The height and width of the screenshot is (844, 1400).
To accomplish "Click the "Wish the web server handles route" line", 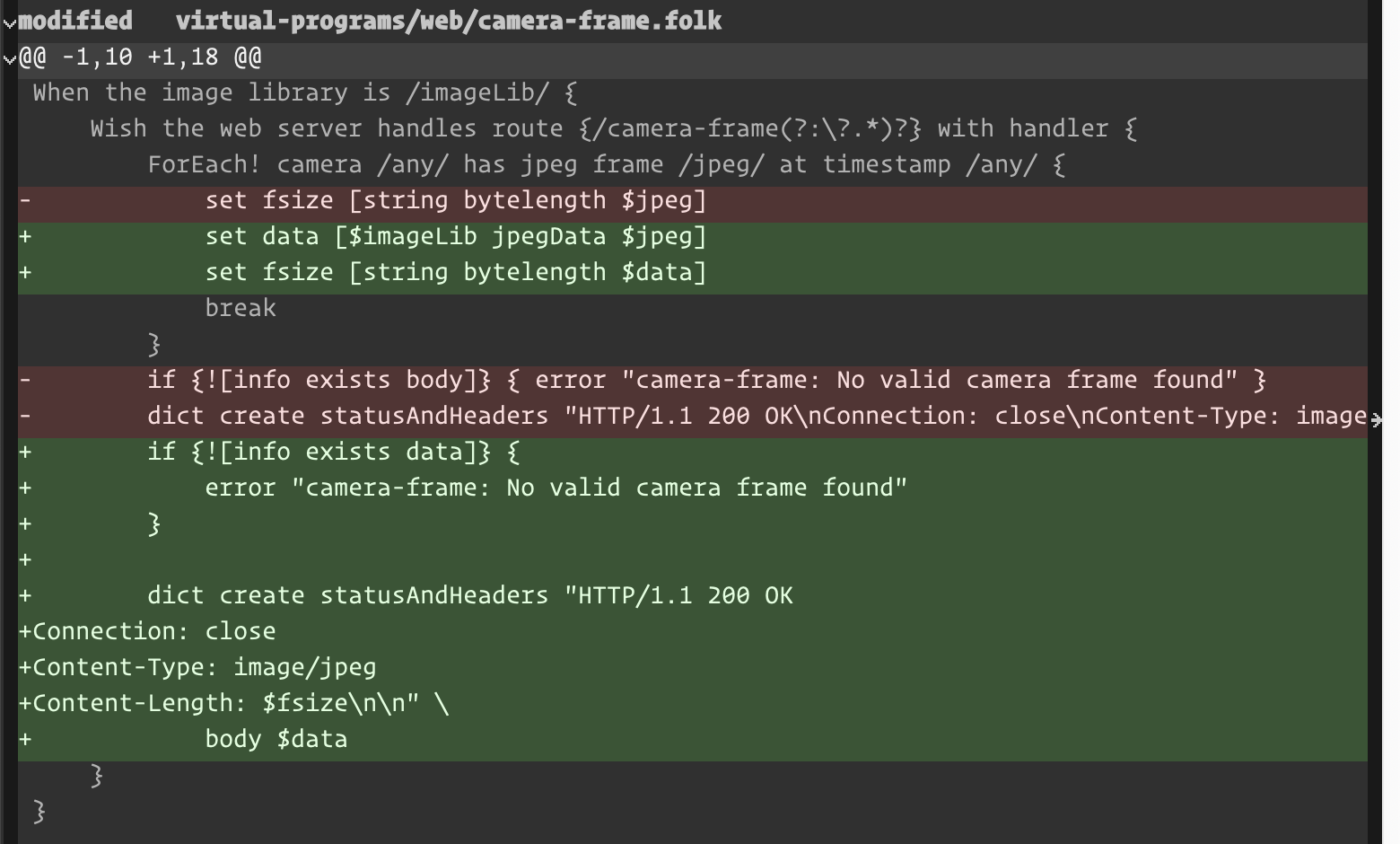I will pos(613,128).
